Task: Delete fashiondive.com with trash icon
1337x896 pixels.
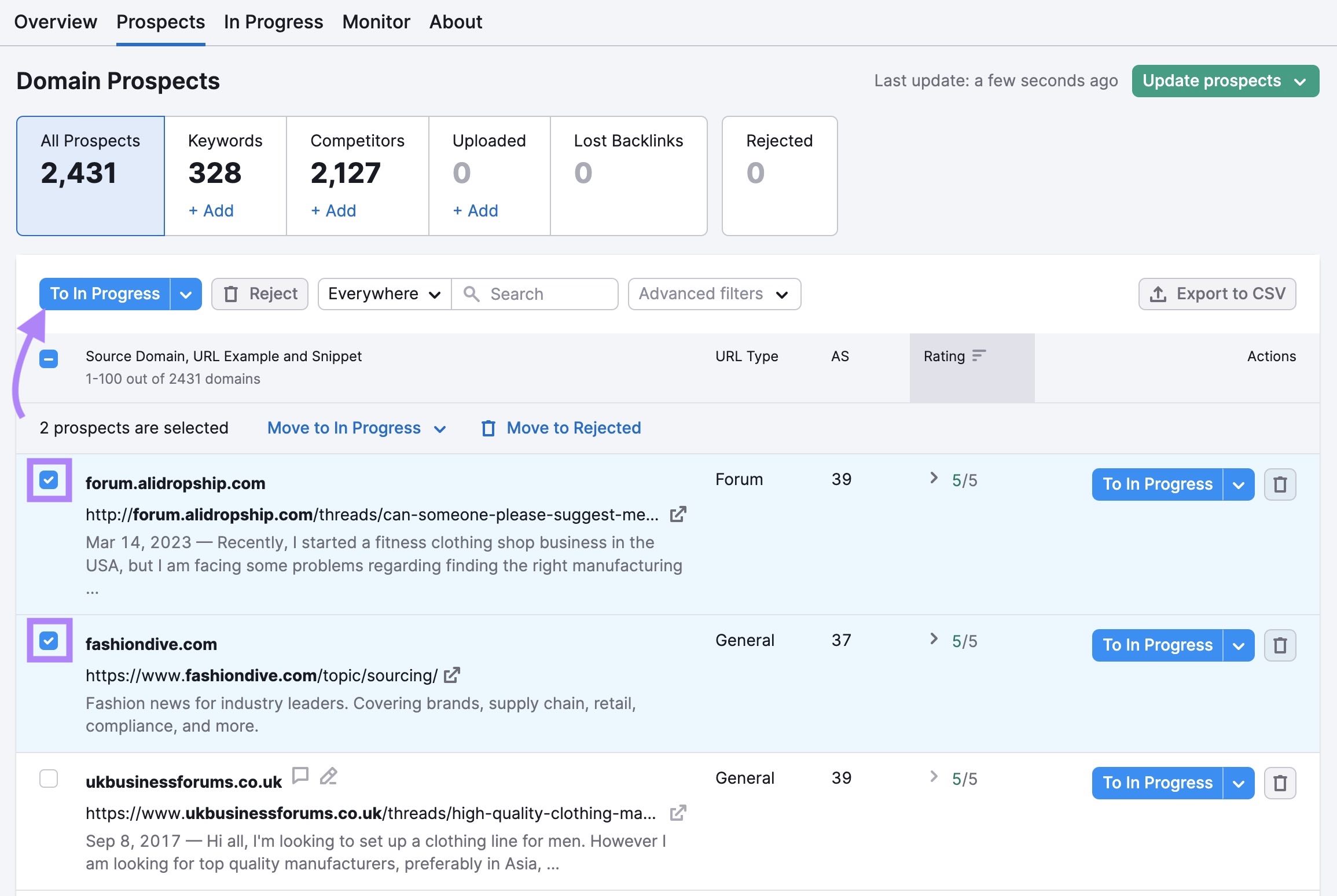Action: [1280, 645]
